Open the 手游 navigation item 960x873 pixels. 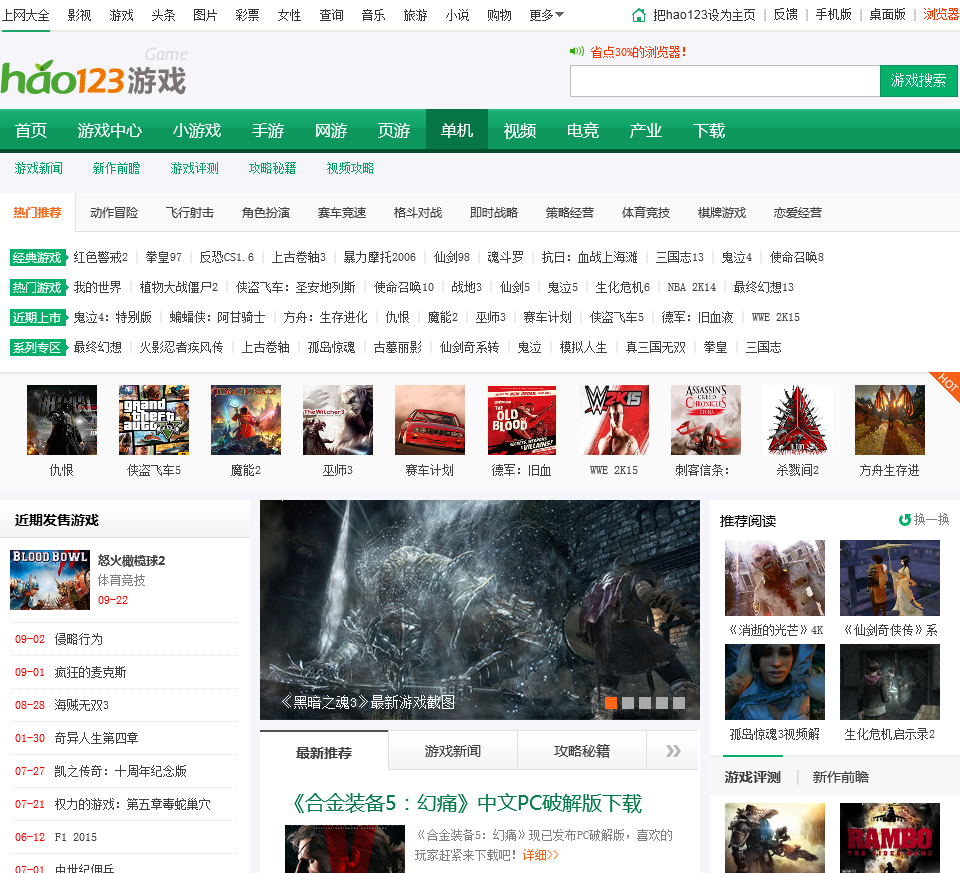click(268, 130)
